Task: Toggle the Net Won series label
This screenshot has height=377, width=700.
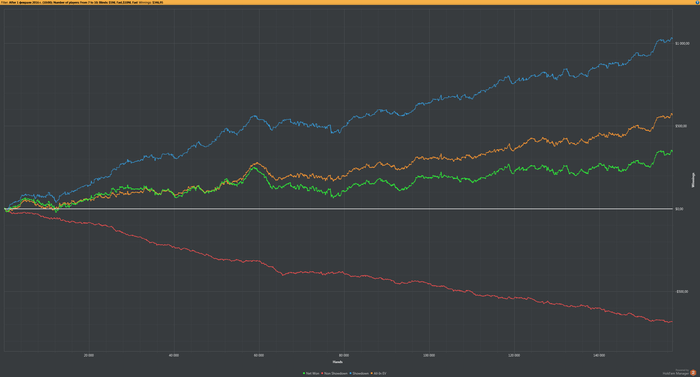Action: pos(312,373)
